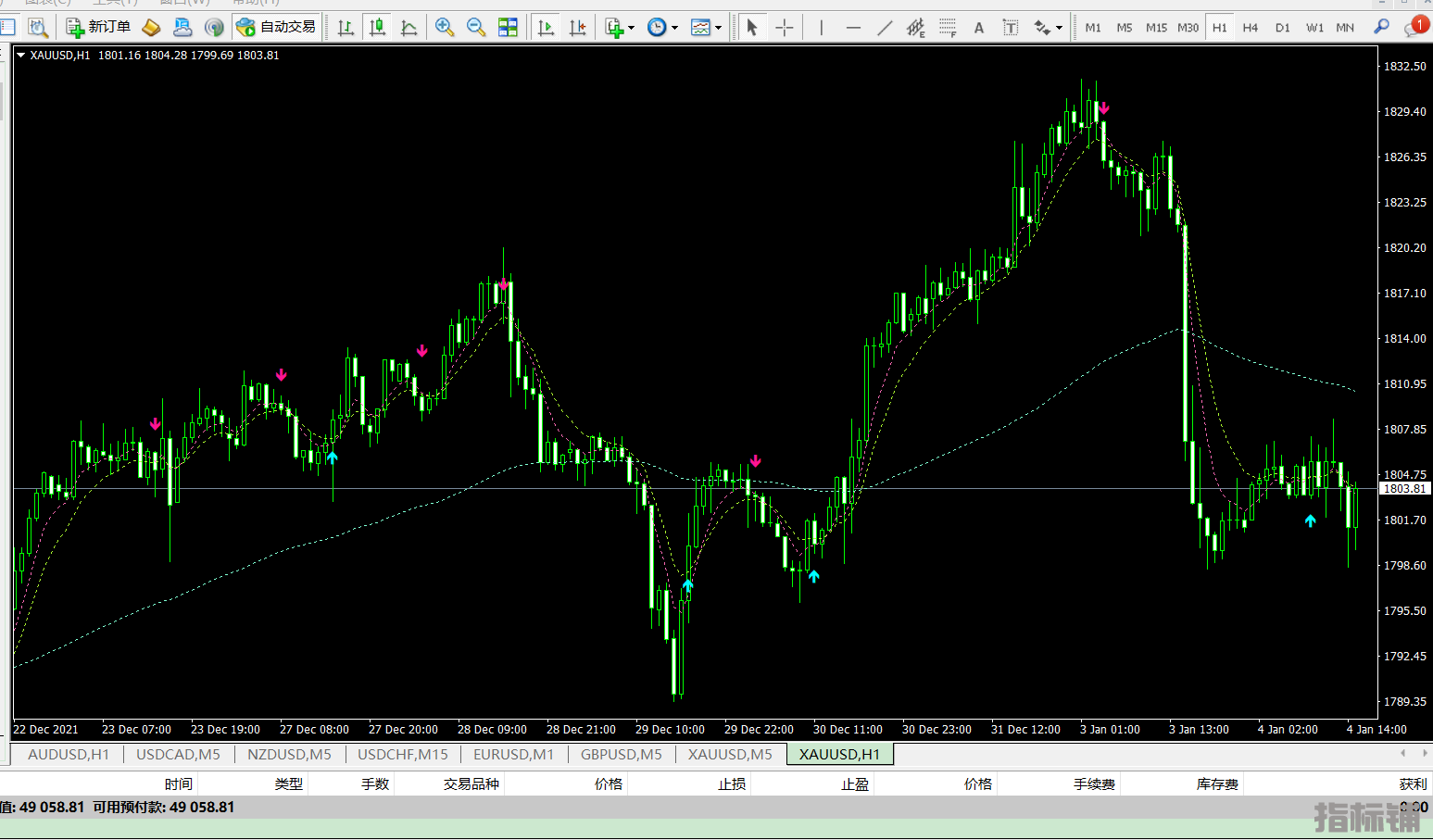This screenshot has width=1433, height=840.
Task: Click the first toolbar profiles window icon
Action: (7, 27)
